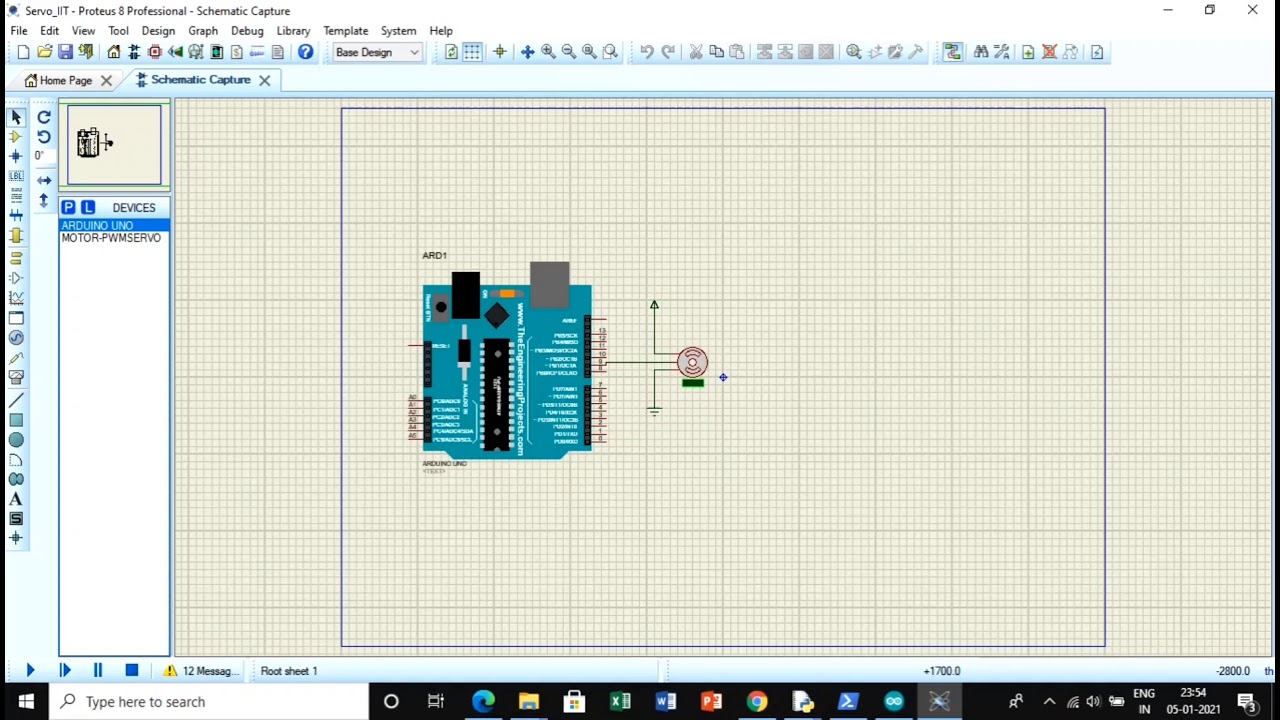
Task: Rotate component clockwise in left panel
Action: point(44,117)
